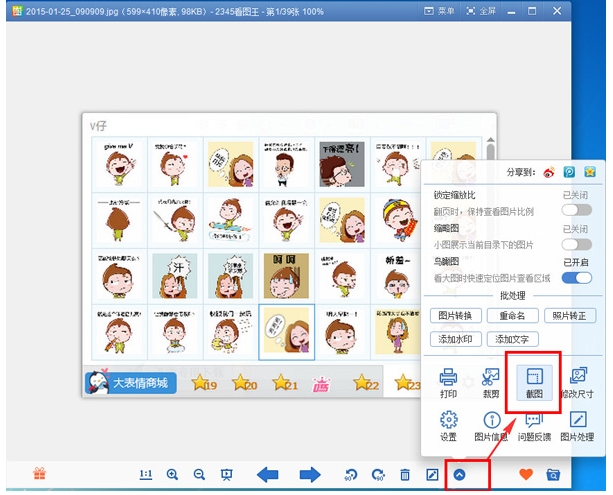This screenshot has width=613, height=495.
Task: Share to Weibo via red icon
Action: [x=549, y=172]
